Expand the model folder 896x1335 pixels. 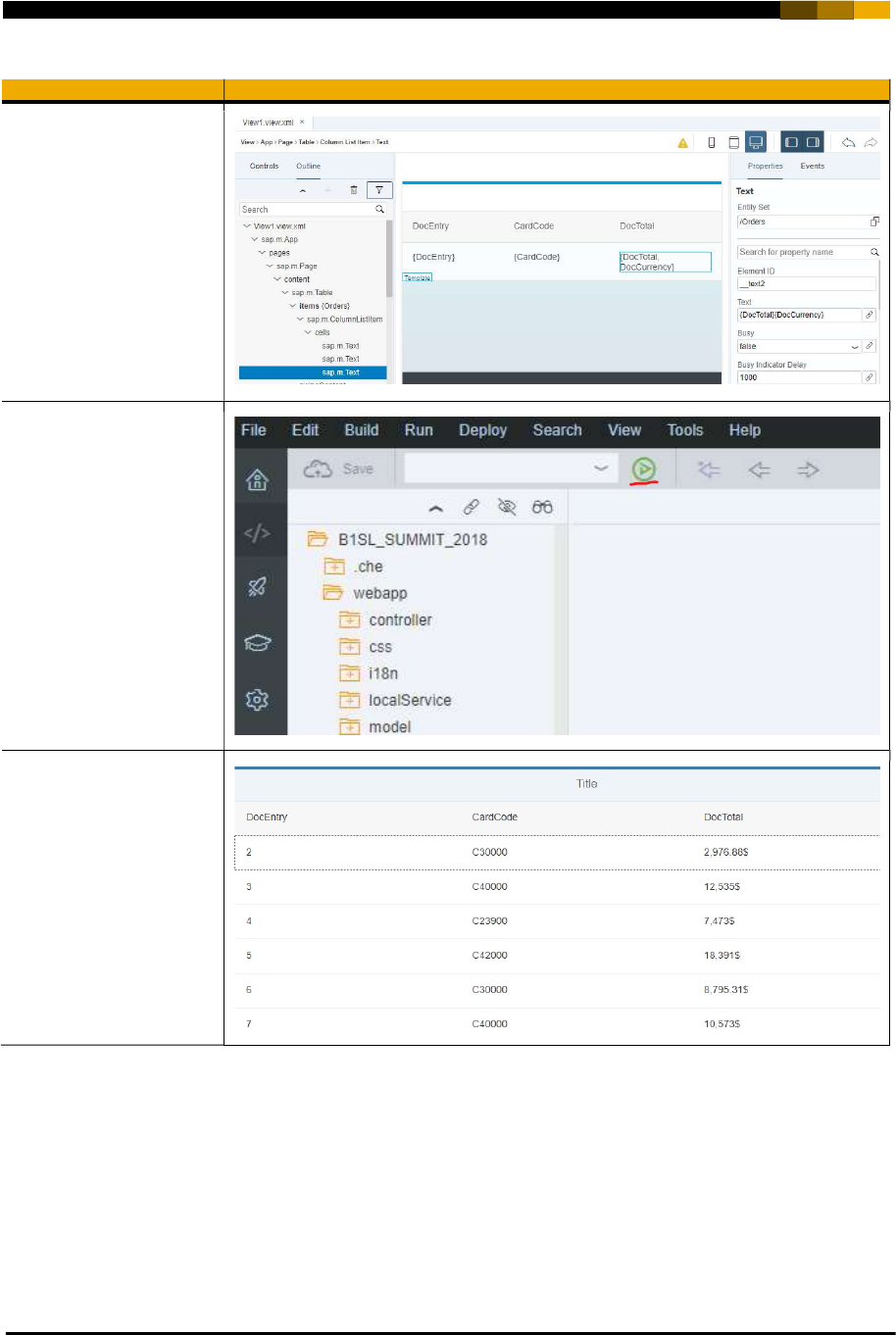click(350, 726)
